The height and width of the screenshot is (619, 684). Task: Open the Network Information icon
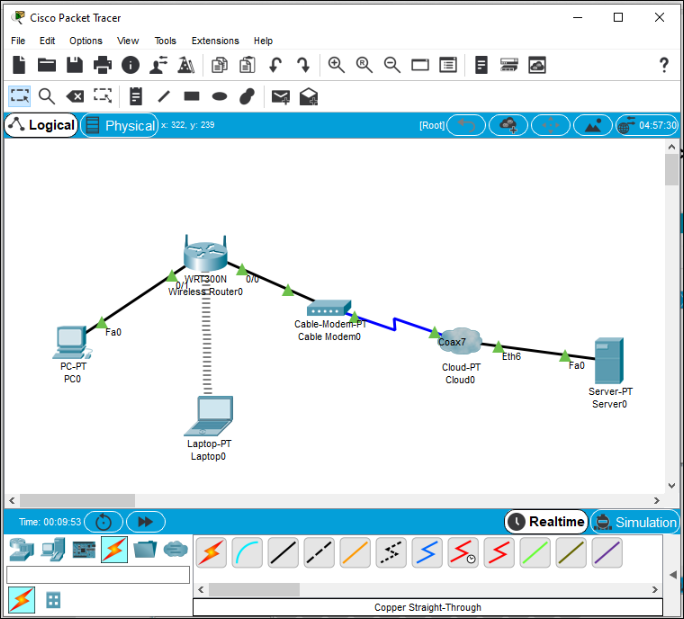click(x=130, y=65)
